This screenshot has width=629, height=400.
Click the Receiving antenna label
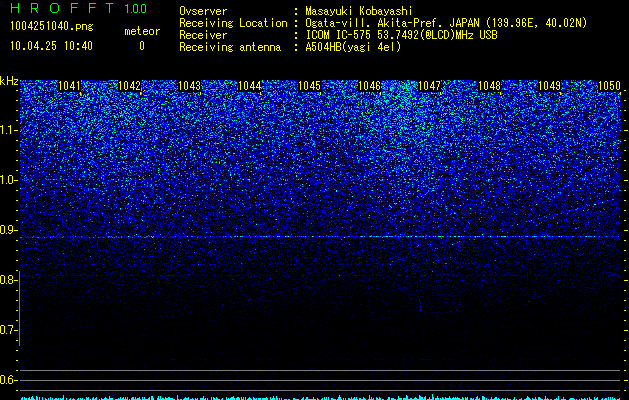coord(230,47)
